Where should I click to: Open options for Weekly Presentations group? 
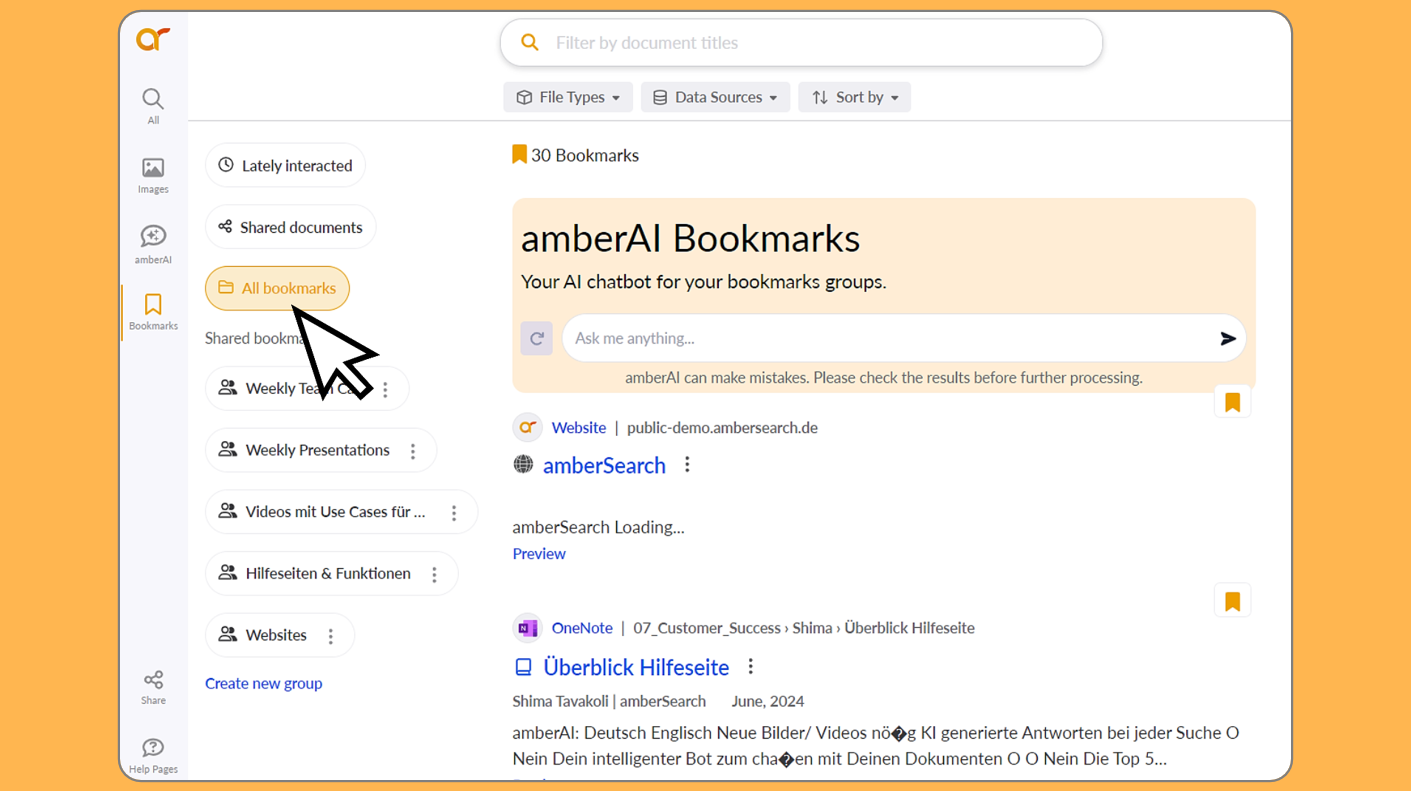(413, 451)
